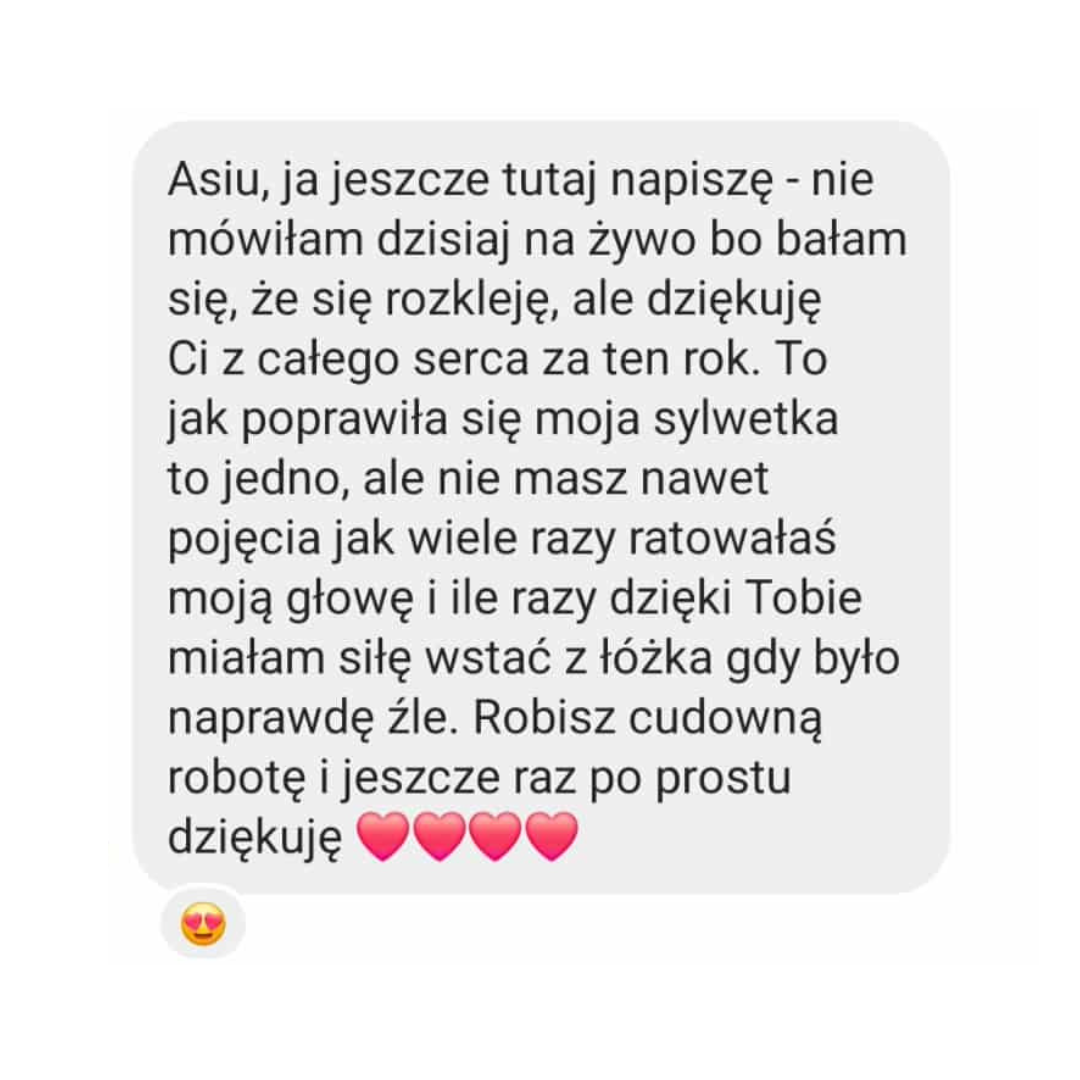Click the final word "dziękuję" before hearts
The height and width of the screenshot is (1080, 1080).
pyautogui.click(x=255, y=838)
